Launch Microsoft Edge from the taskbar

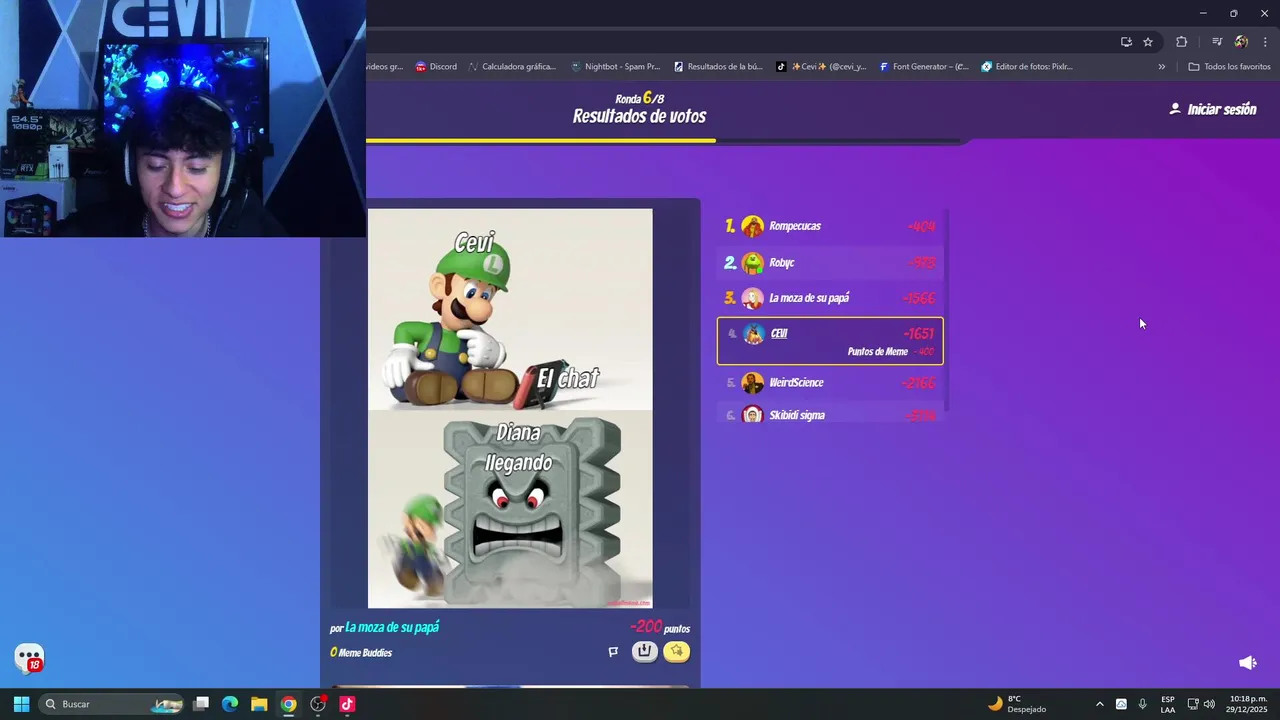pos(230,704)
